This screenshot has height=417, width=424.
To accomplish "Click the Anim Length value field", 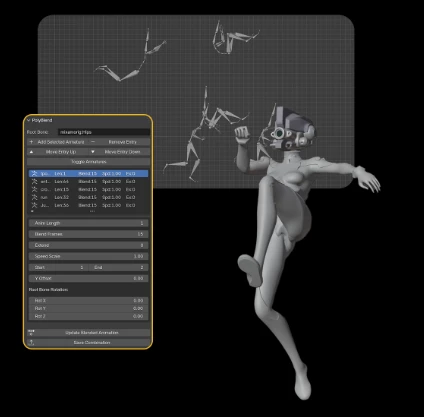I will coord(88,223).
